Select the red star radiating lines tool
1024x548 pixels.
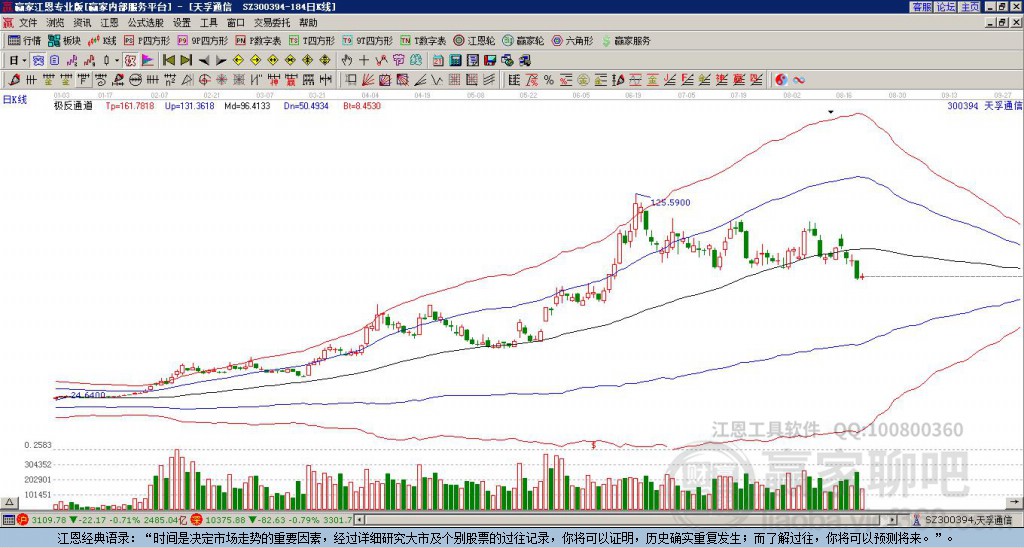221,80
